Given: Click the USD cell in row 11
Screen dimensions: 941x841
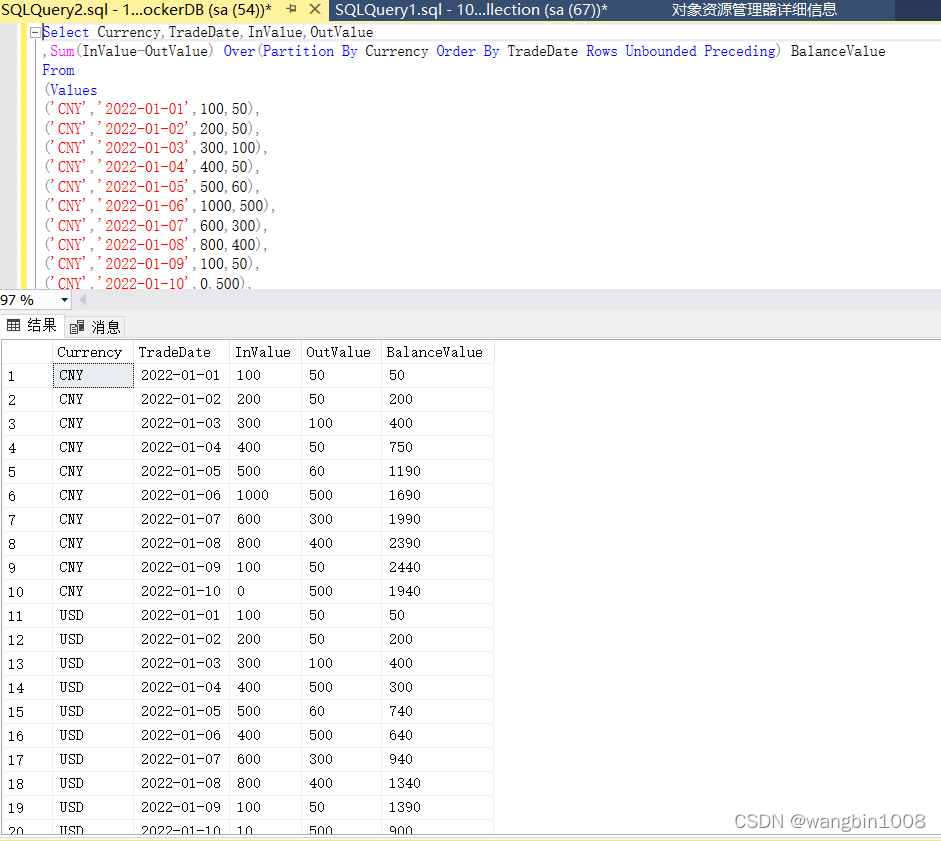Looking at the screenshot, I should point(93,615).
